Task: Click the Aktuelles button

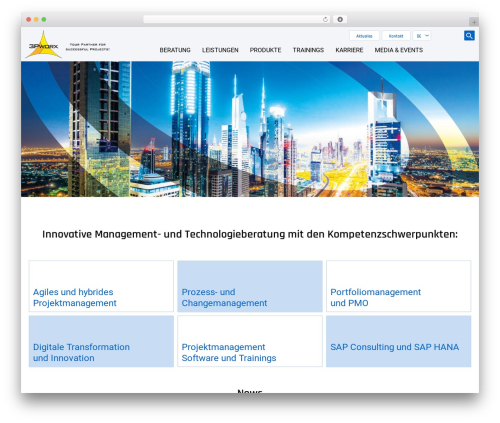Action: point(364,36)
